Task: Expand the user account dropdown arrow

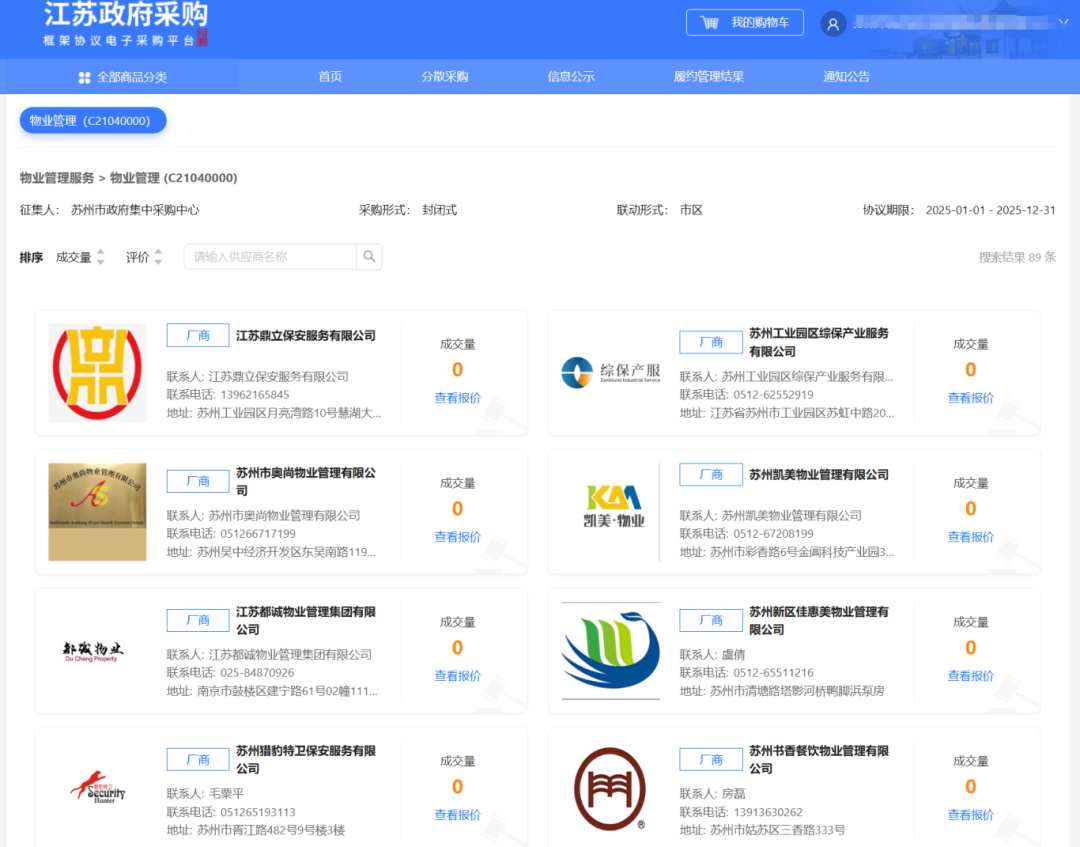Action: 1063,22
